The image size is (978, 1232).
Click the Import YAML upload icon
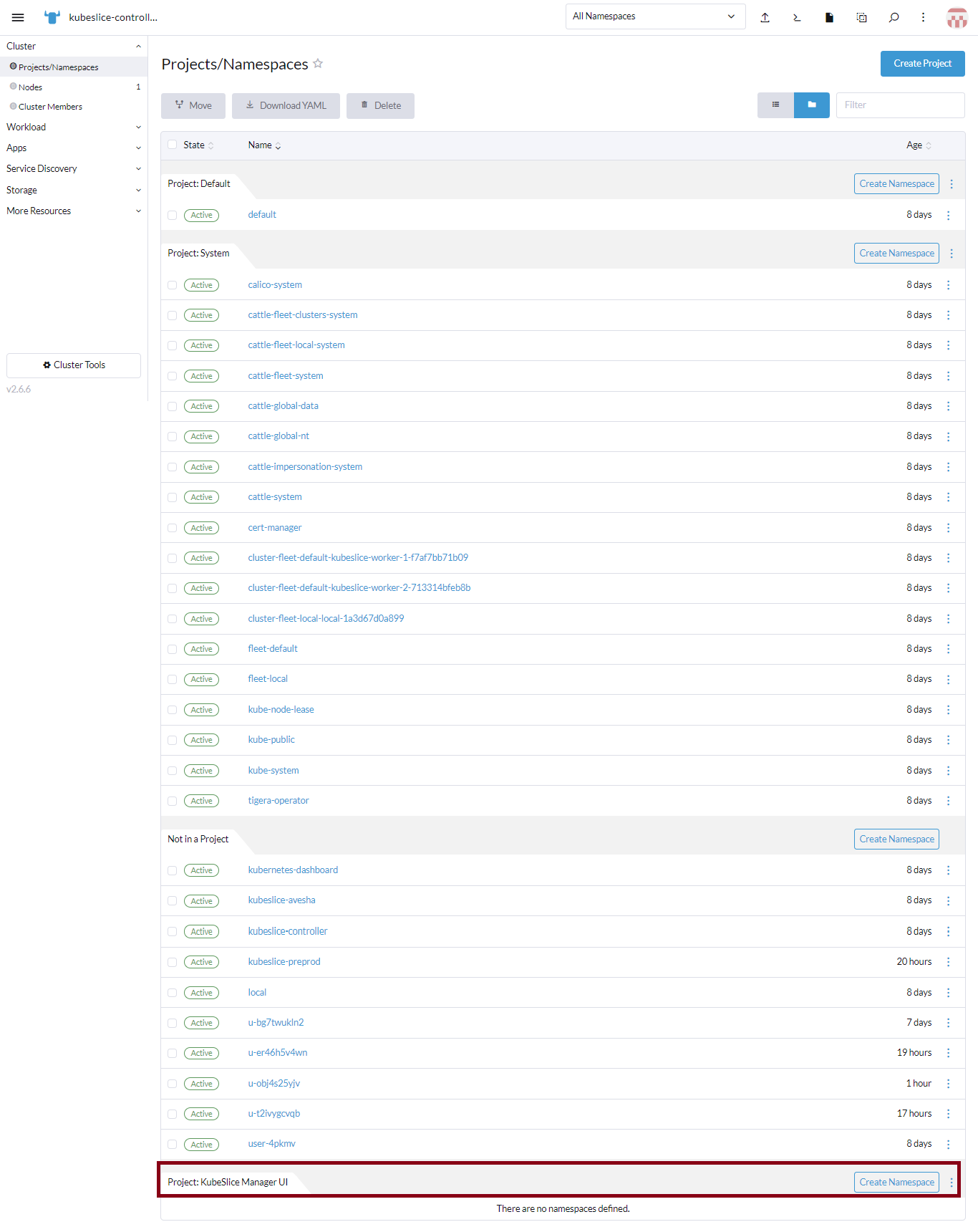coord(765,17)
